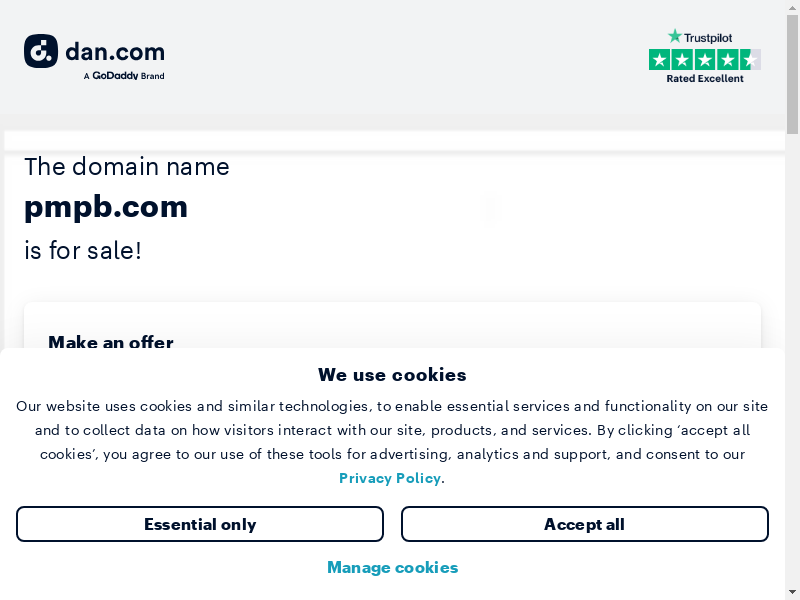Image resolution: width=800 pixels, height=600 pixels.
Task: Click the dan.com wordmark text
Action: (x=115, y=52)
